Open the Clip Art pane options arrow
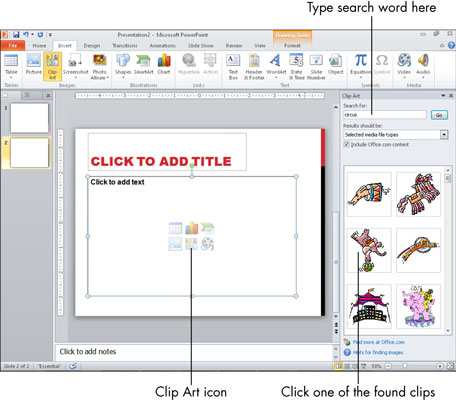Viewport: 456px width, 400px height. tap(443, 96)
